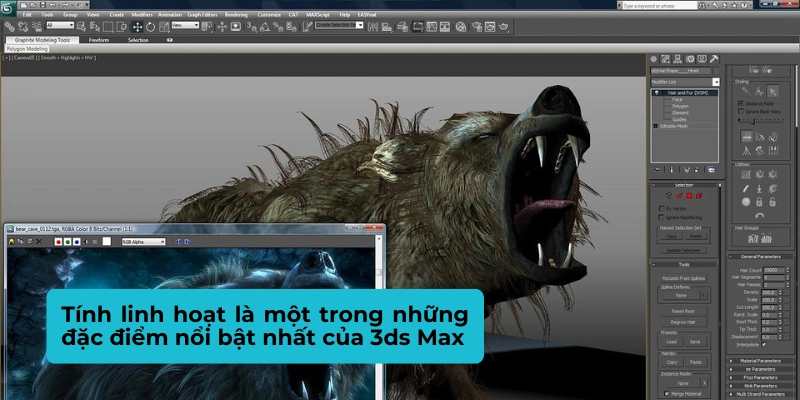
Task: Open the Utilities hammer panel tab
Action: 714,59
